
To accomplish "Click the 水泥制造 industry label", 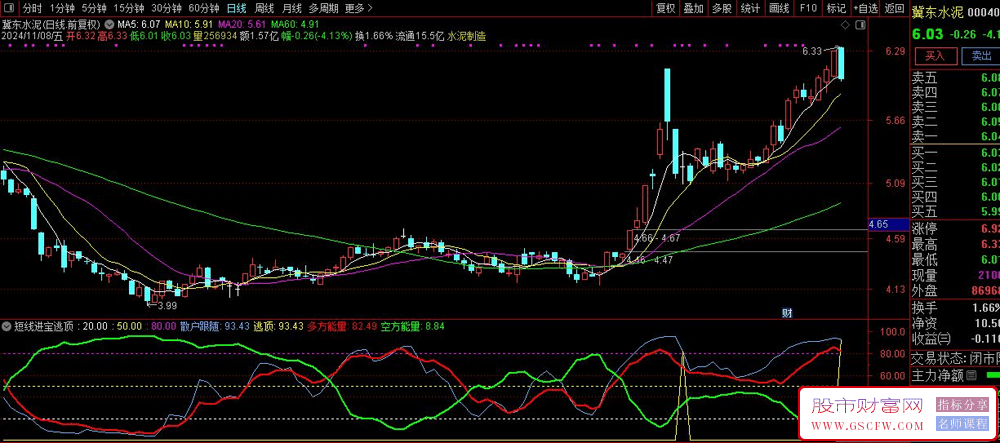I will 466,35.
